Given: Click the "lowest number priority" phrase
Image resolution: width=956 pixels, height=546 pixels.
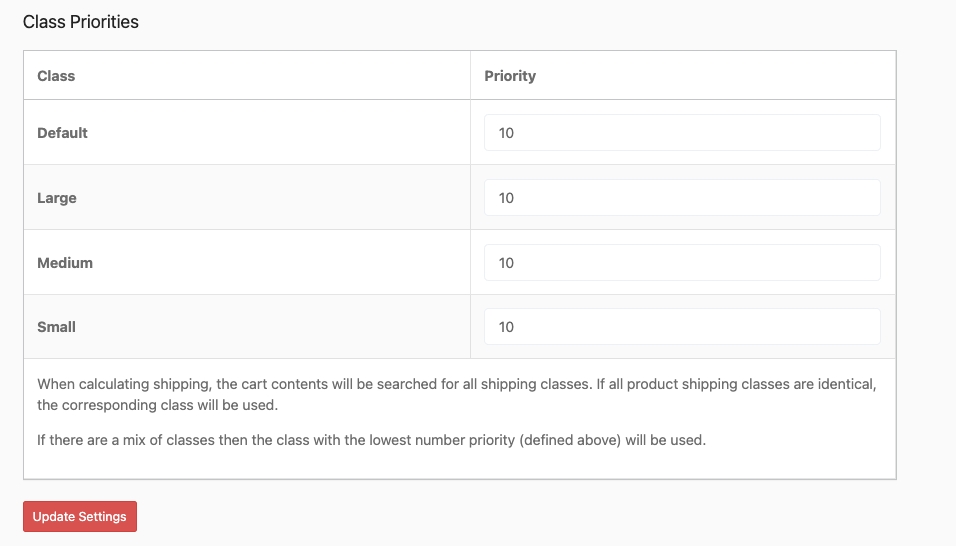Looking at the screenshot, I should pyautogui.click(x=441, y=440).
